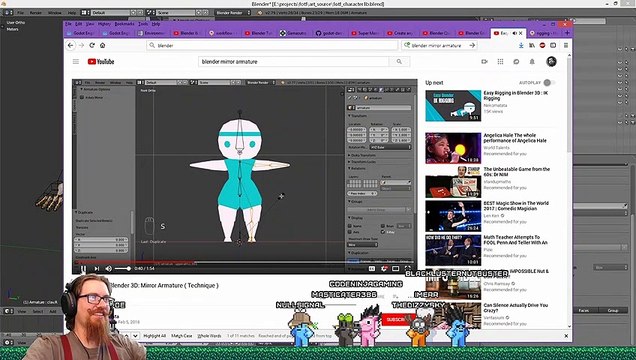Open the Bookmarks menu in the browser
Image resolution: width=636 pixels, height=360 pixels.
click(124, 24)
